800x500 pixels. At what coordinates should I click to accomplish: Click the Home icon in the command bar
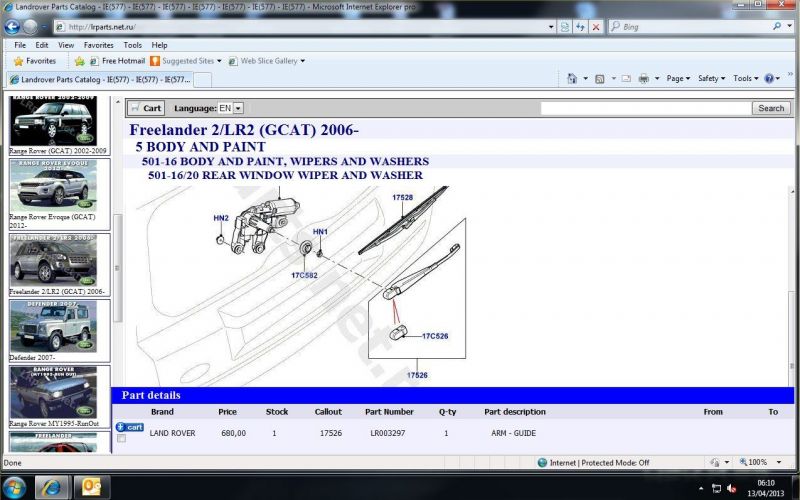(572, 79)
